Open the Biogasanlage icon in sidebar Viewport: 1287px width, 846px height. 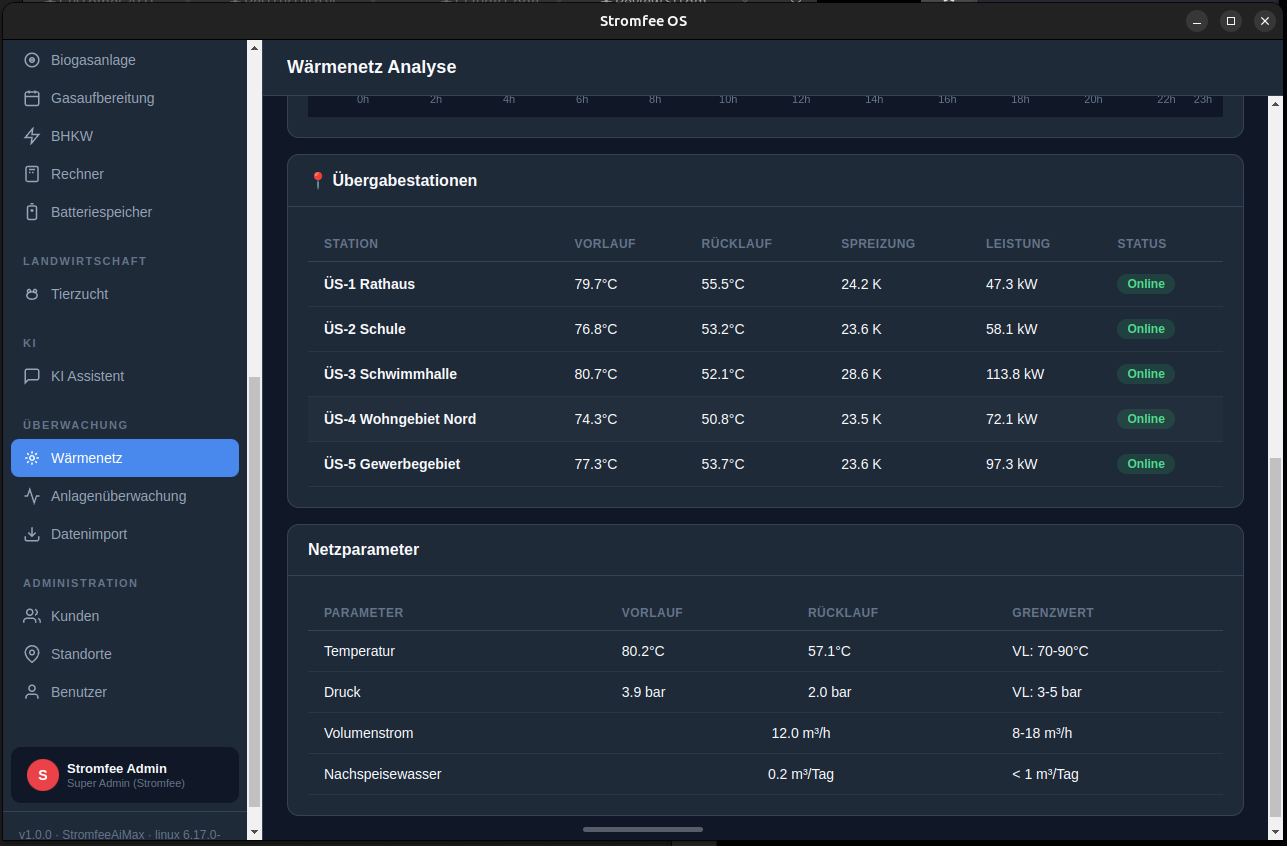(x=32, y=60)
